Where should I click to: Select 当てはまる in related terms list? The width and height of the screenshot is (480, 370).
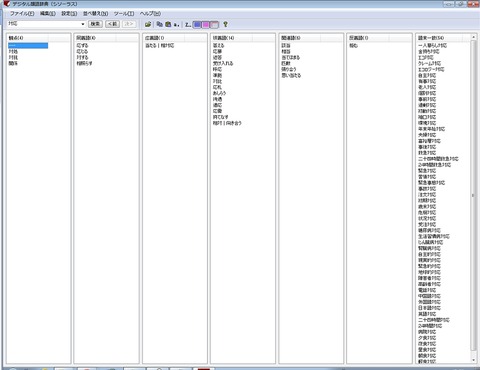click(x=291, y=57)
